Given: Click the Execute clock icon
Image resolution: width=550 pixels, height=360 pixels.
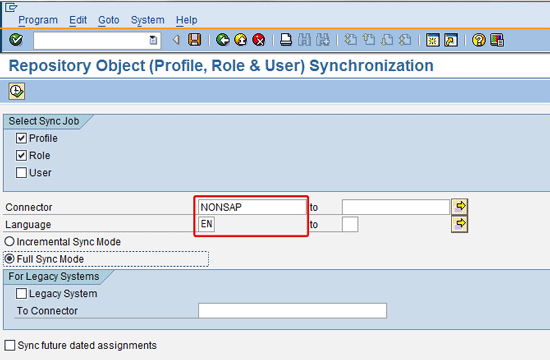Looking at the screenshot, I should [x=16, y=92].
